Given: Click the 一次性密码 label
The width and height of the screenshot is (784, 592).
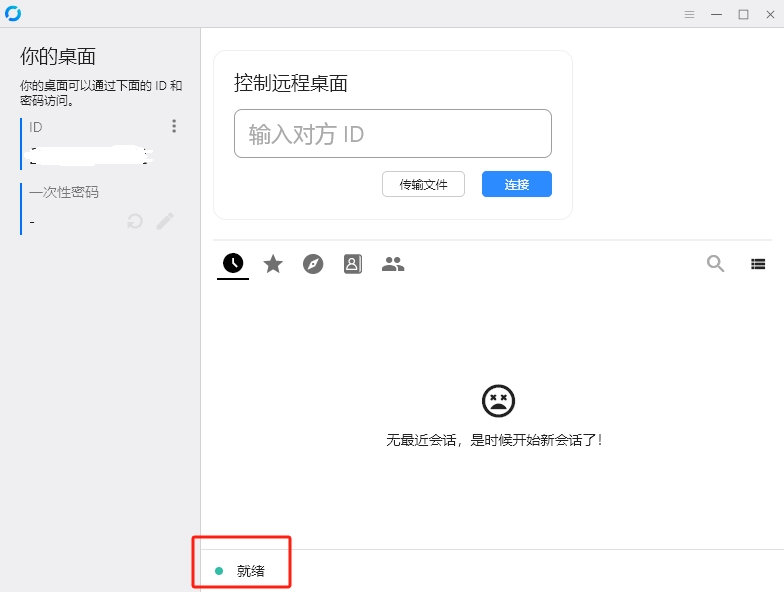Looking at the screenshot, I should click(x=64, y=192).
